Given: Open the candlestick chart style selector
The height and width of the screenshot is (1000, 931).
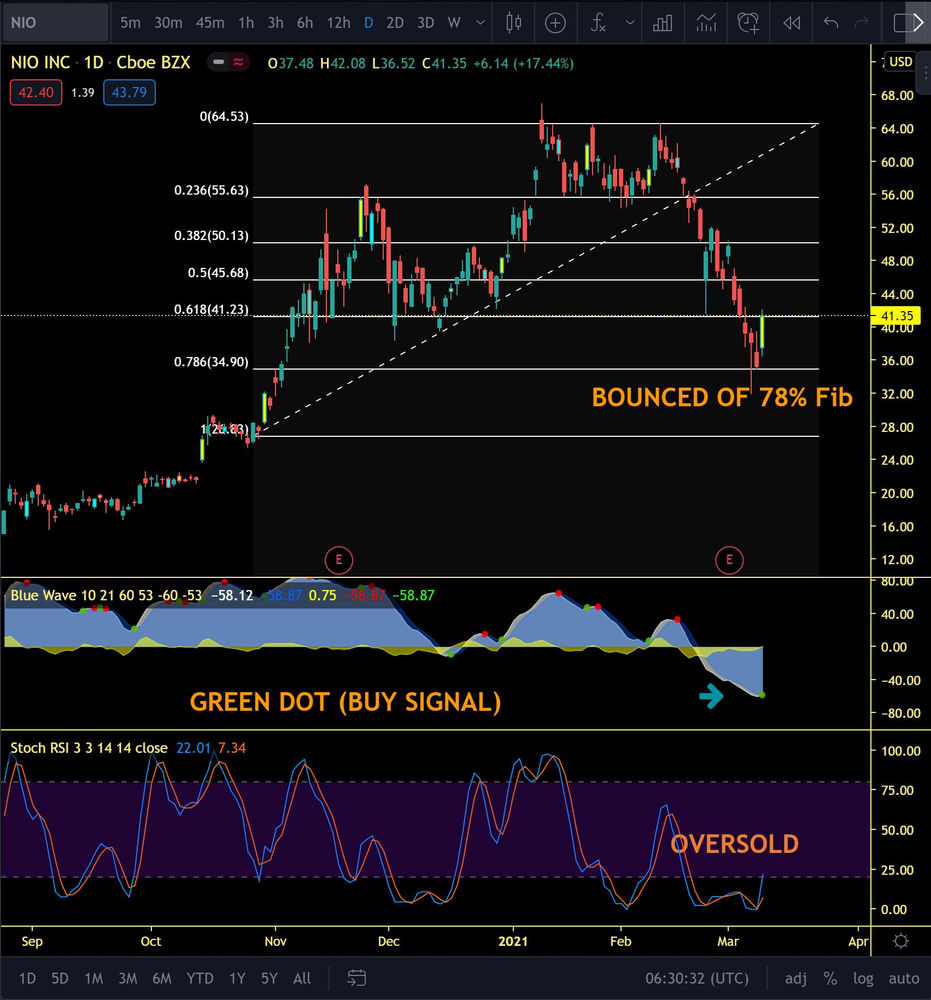Looking at the screenshot, I should tap(513, 23).
